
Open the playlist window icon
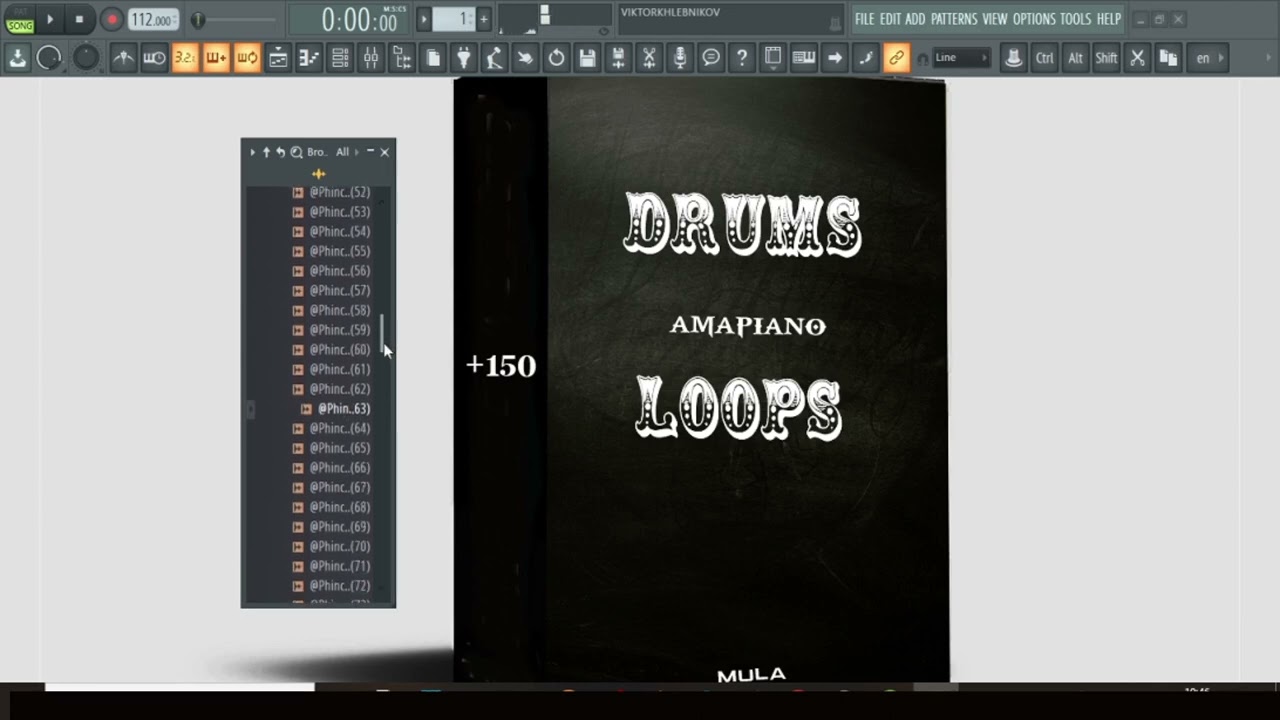(278, 58)
